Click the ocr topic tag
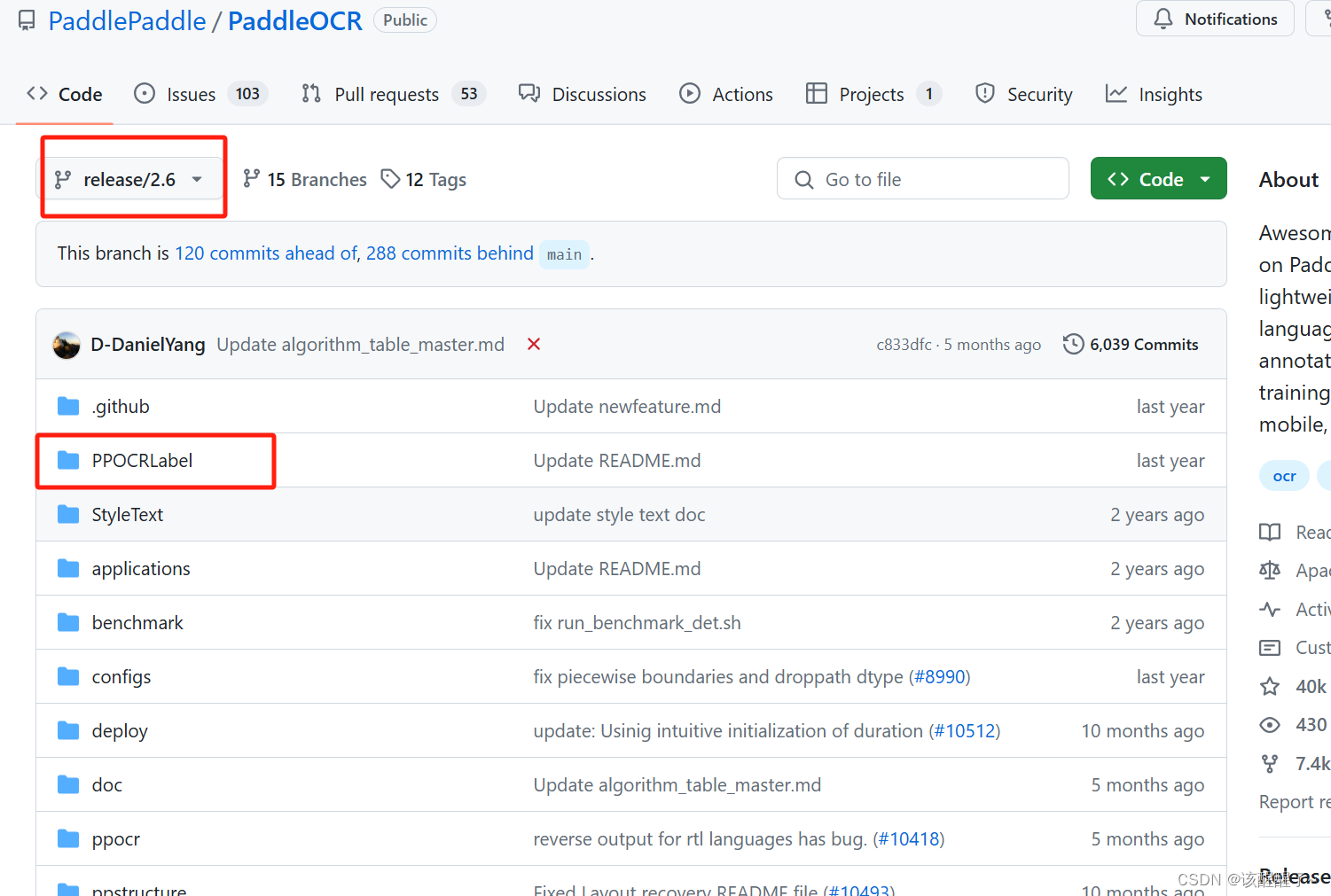This screenshot has width=1331, height=896. [1284, 476]
